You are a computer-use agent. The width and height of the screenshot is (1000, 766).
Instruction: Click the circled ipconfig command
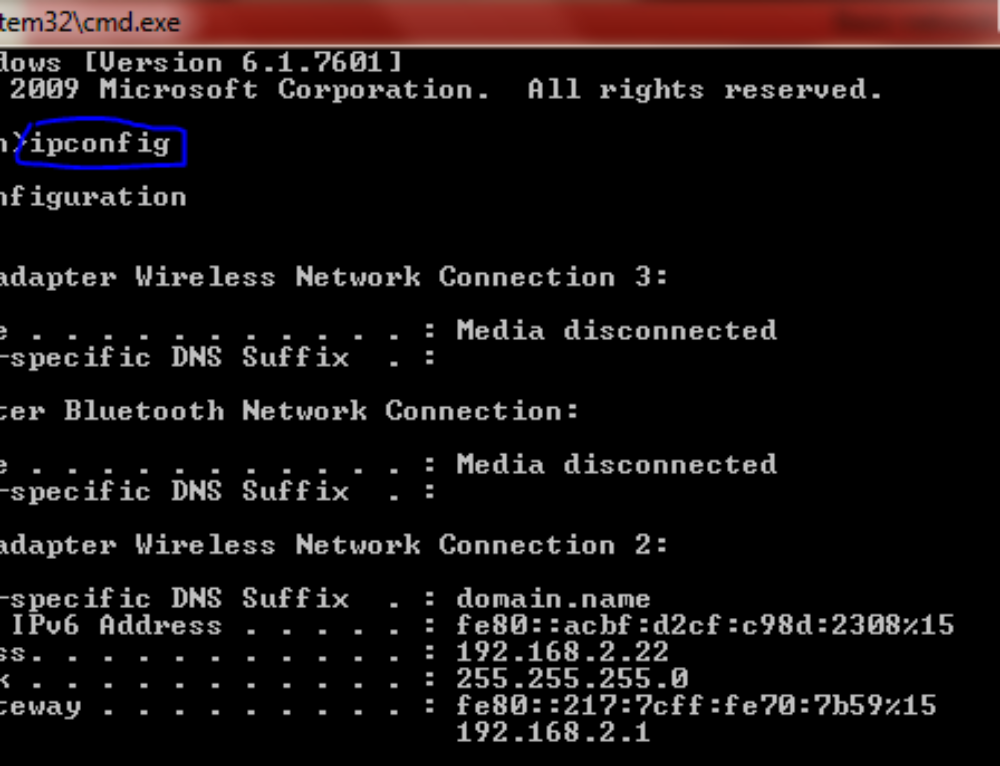point(100,144)
